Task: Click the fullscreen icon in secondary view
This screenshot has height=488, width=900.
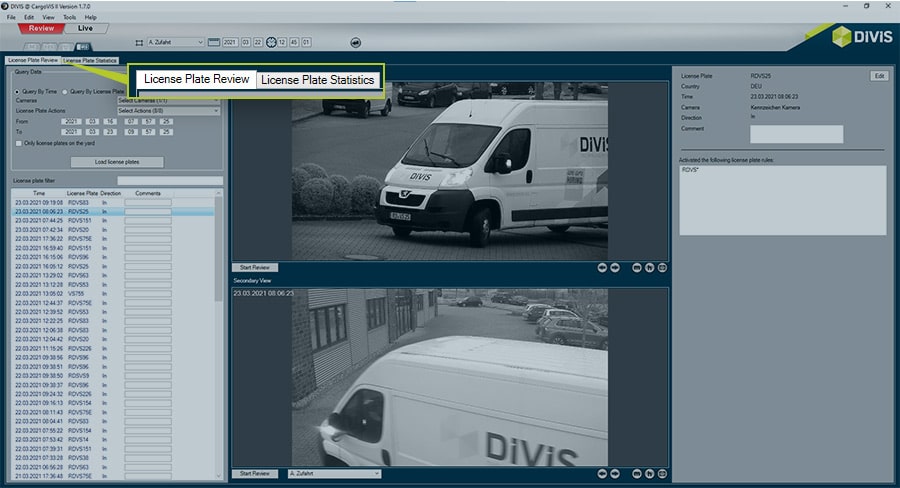Action: pyautogui.click(x=662, y=474)
